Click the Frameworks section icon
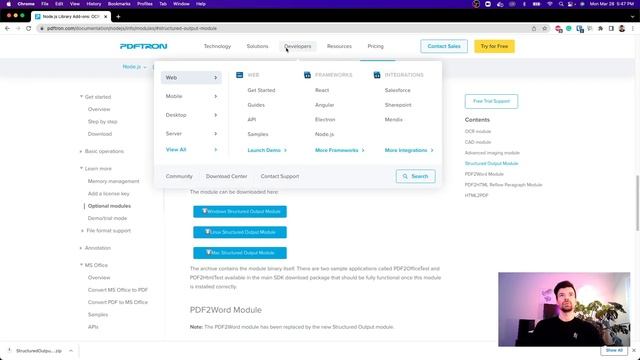The width and height of the screenshot is (640, 360). (307, 75)
